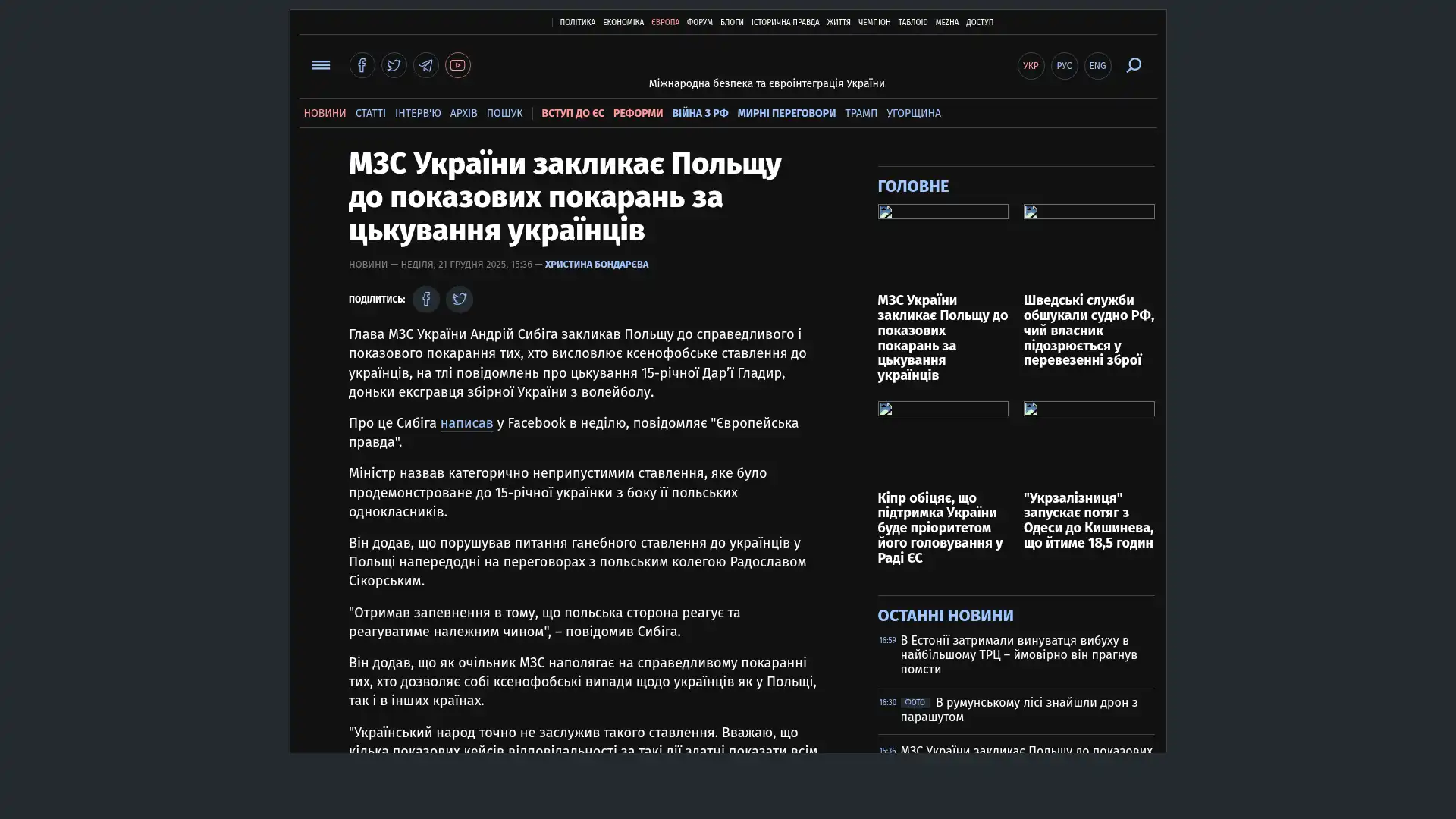The width and height of the screenshot is (1456, 819).
Task: Switch language to ENG
Action: (1097, 66)
